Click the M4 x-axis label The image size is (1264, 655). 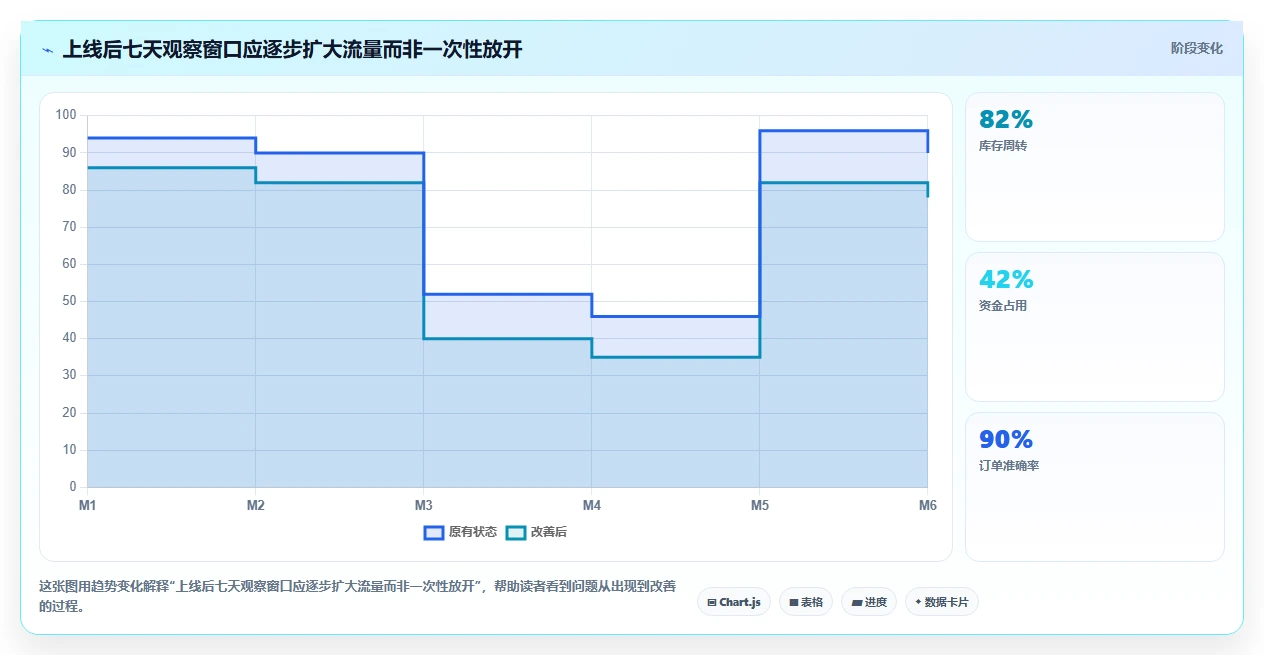(x=592, y=506)
